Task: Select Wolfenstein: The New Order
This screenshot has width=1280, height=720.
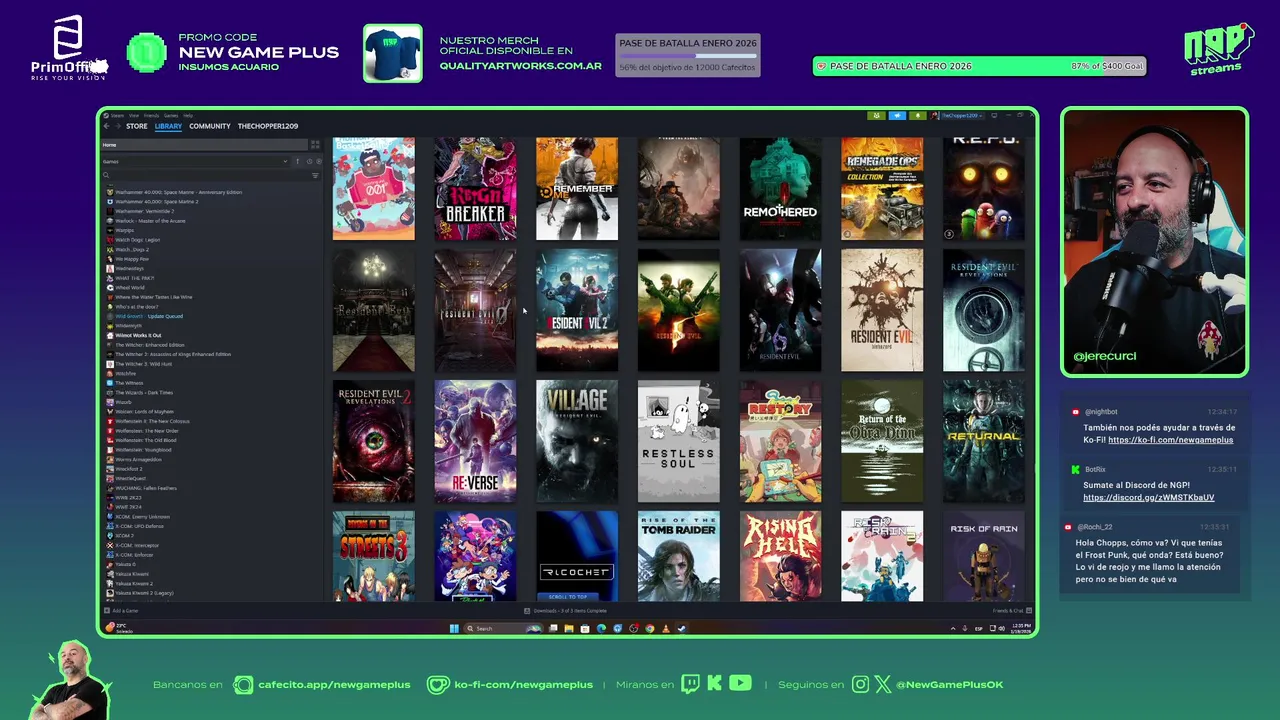Action: [147, 431]
